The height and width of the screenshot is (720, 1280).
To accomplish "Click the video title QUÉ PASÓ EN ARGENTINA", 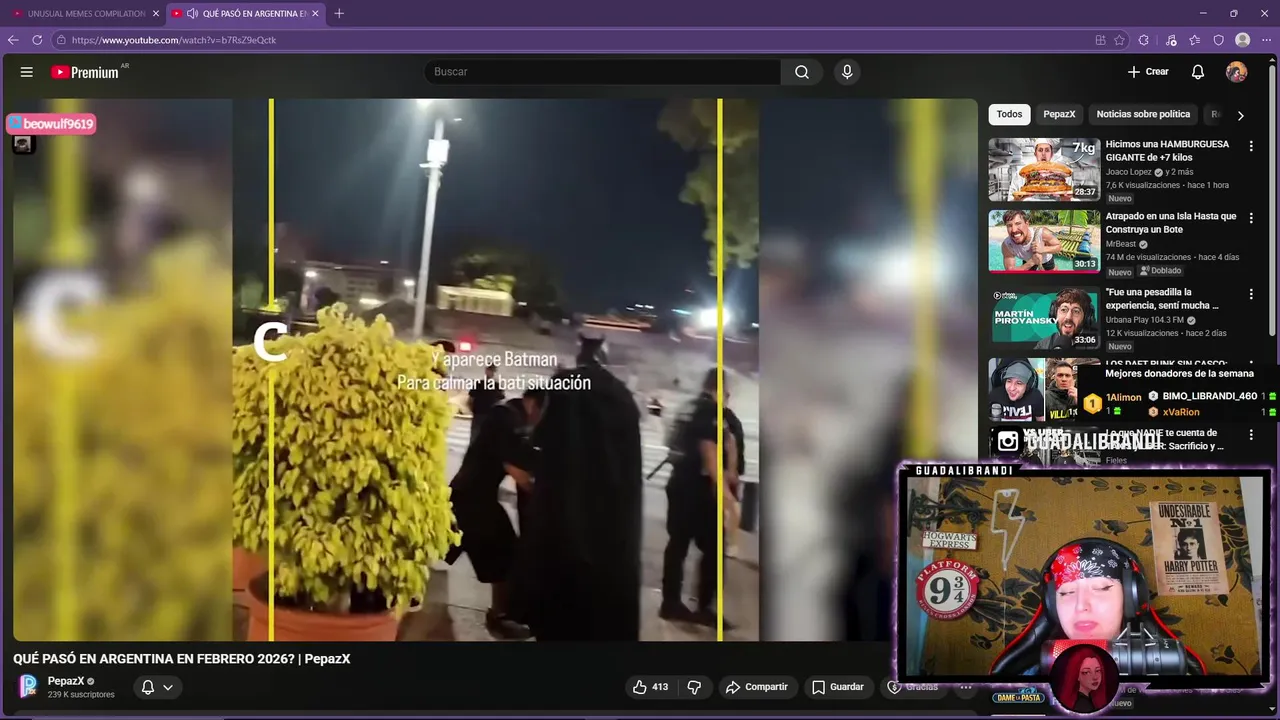I will (x=181, y=659).
